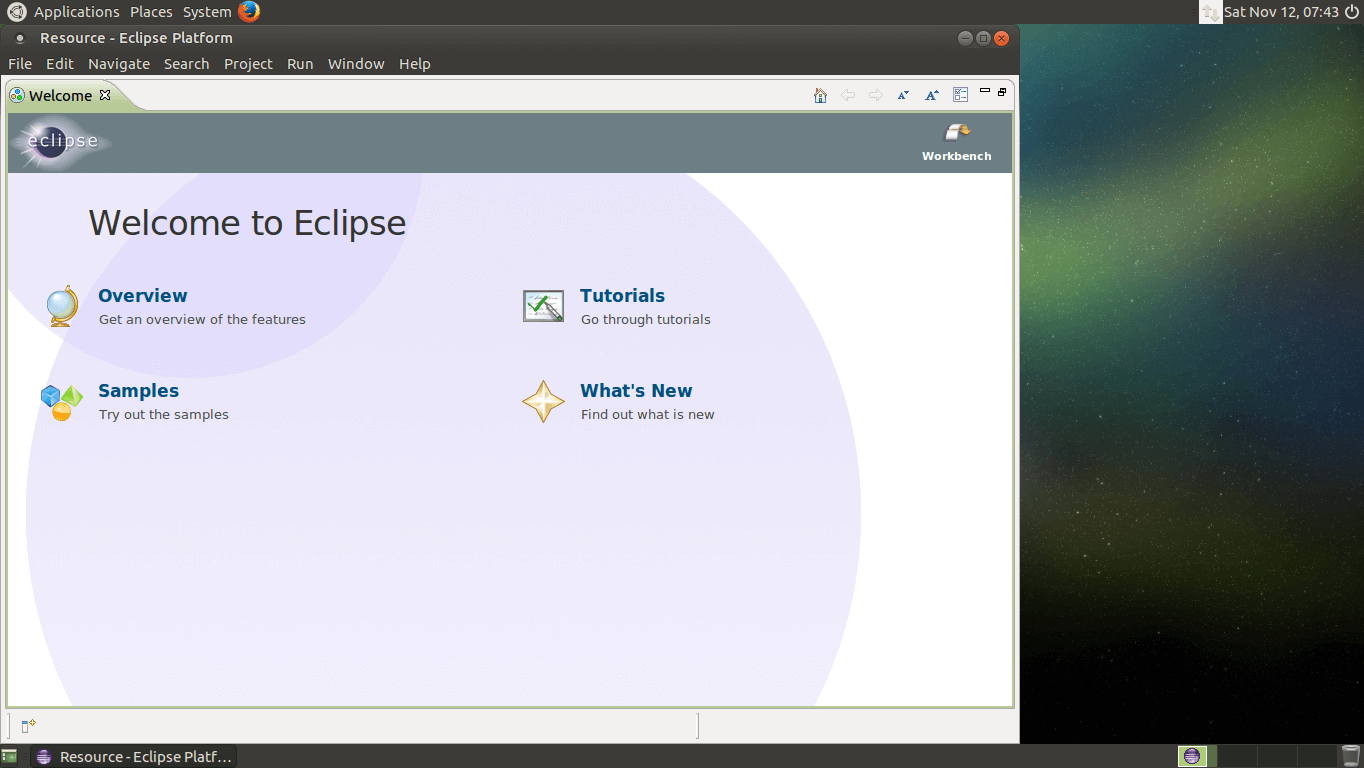Open the Places menu in top panel
1364x768 pixels.
[x=151, y=12]
